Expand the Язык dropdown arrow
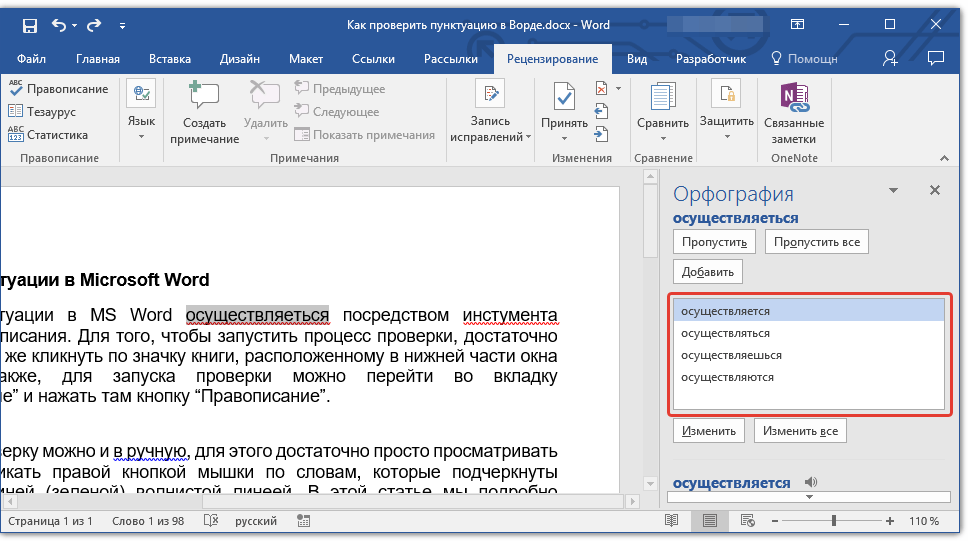This screenshot has width=968, height=541. (x=141, y=136)
